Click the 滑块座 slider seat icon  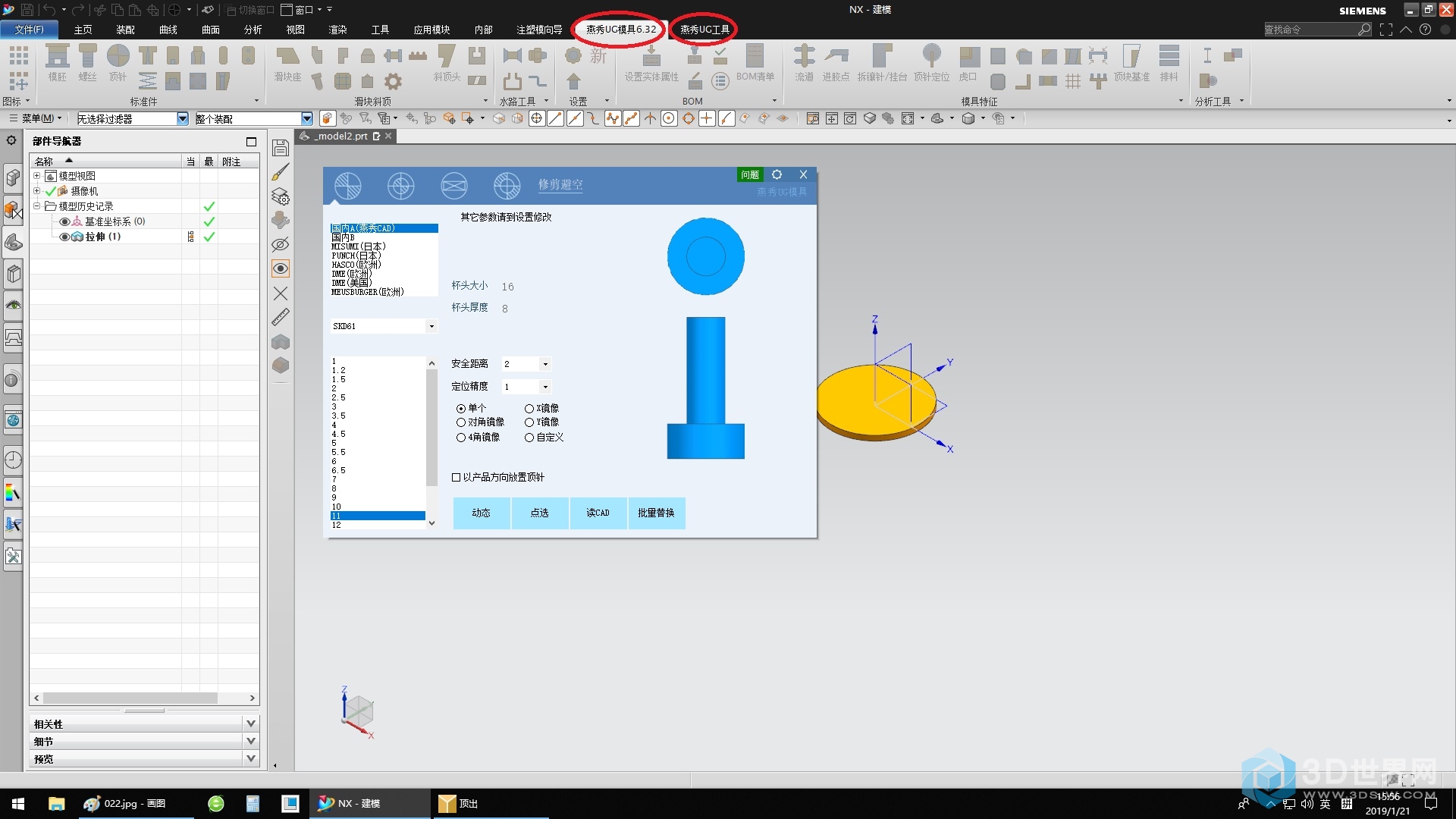click(287, 57)
